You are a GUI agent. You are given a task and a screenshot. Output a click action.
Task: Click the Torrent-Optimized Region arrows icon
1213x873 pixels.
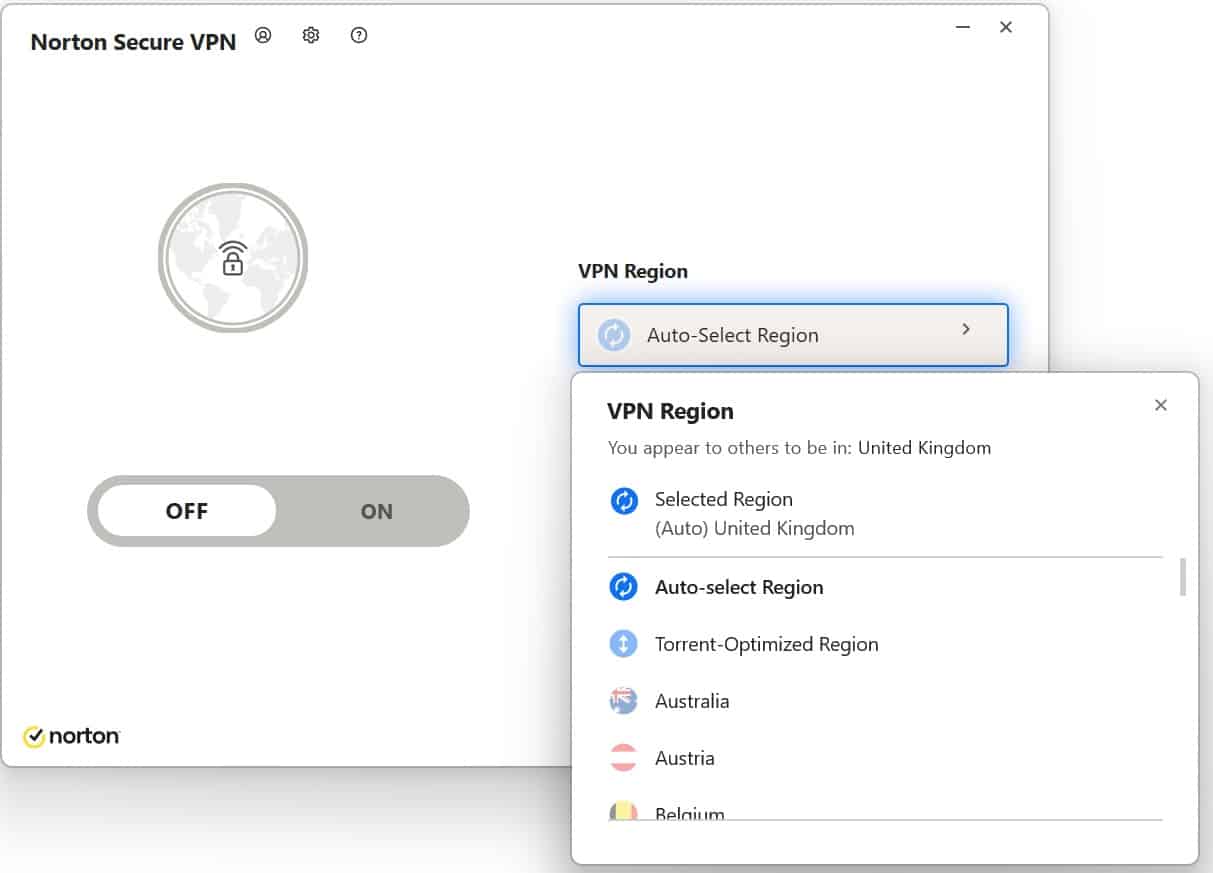point(624,644)
